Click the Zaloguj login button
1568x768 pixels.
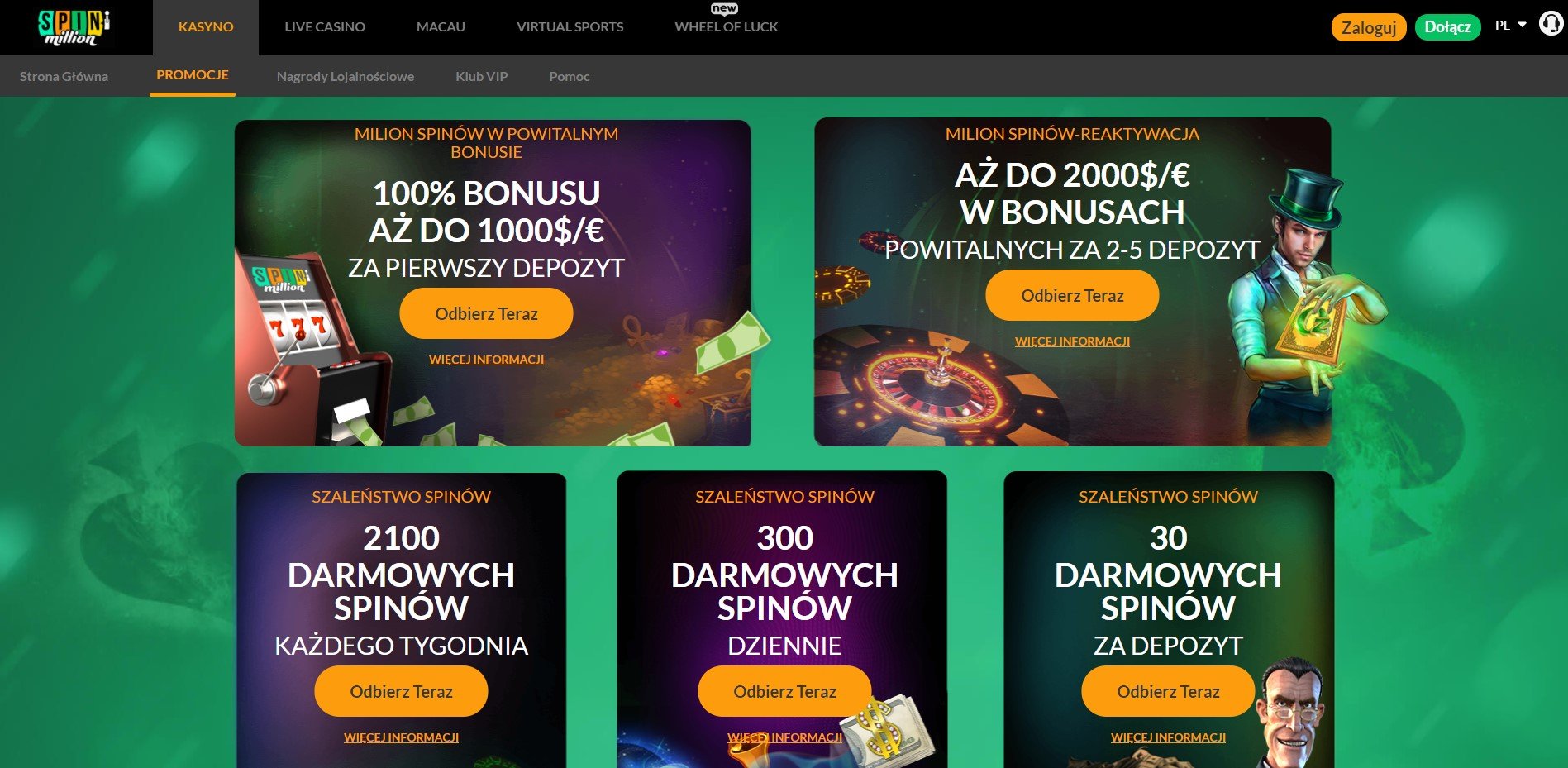(x=1369, y=27)
